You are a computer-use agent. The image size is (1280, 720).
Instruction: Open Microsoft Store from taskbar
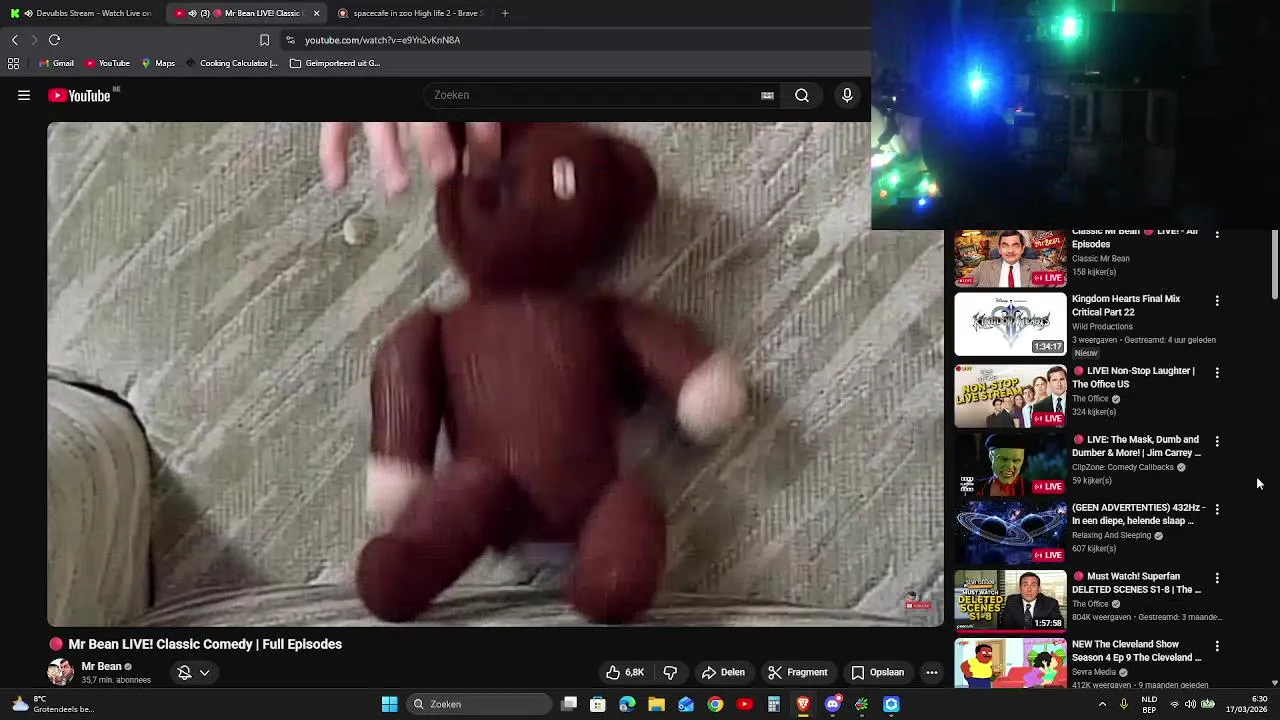(x=598, y=704)
